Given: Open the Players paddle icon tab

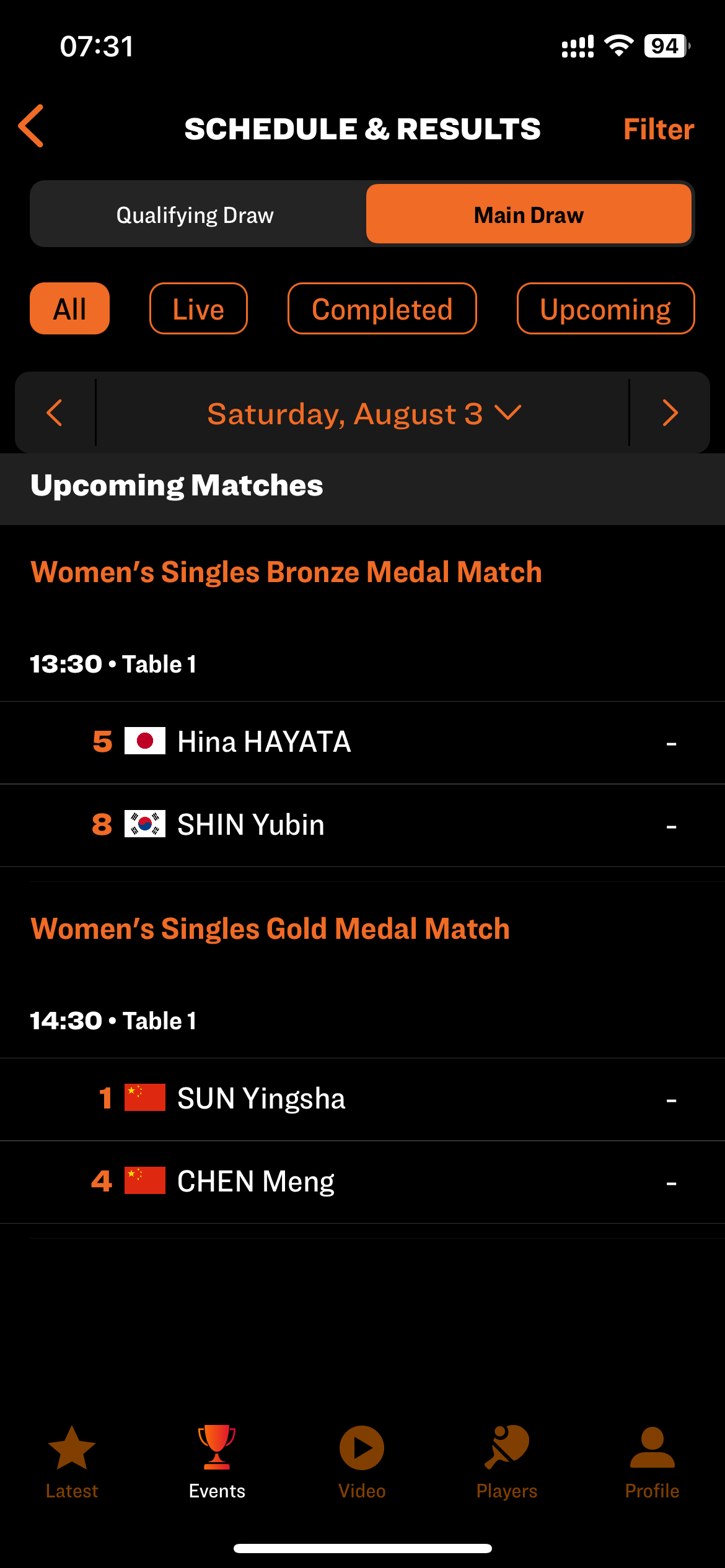Looking at the screenshot, I should pos(507,1462).
